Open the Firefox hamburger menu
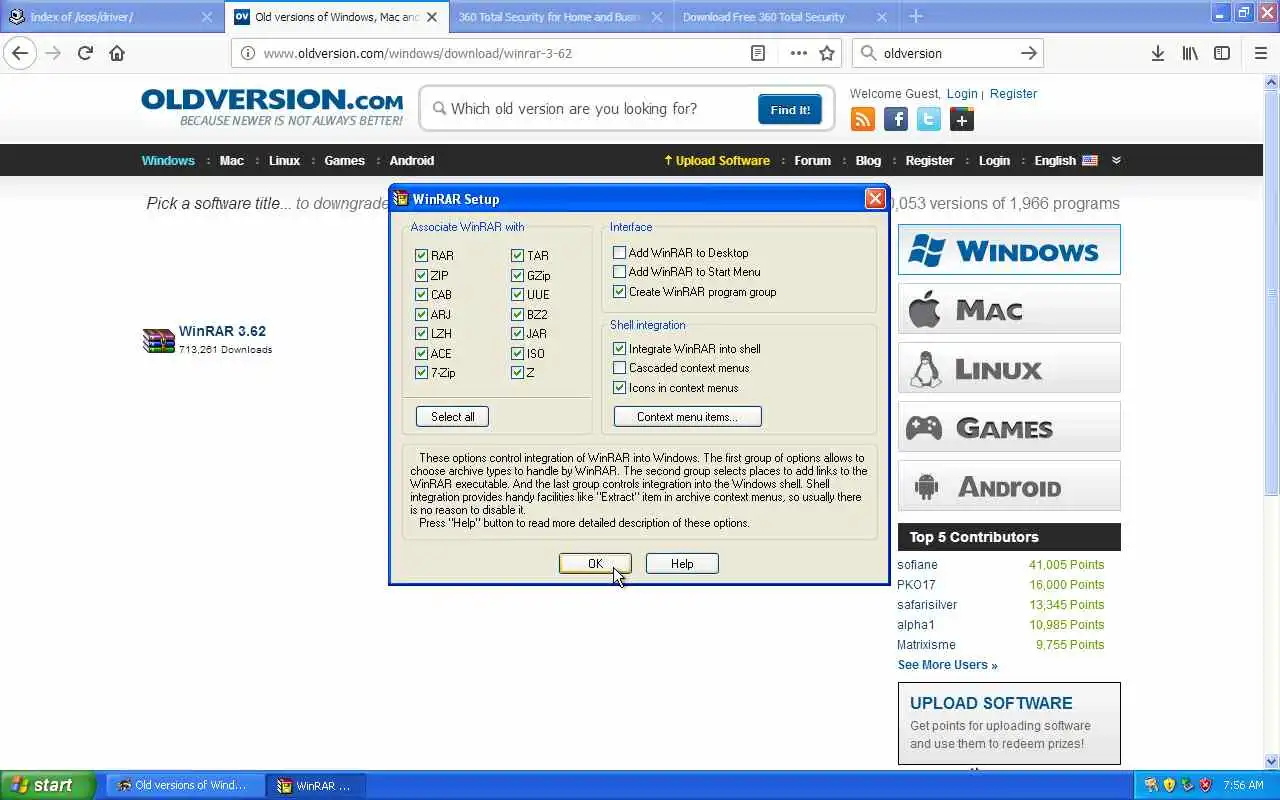This screenshot has height=800, width=1280. [x=1260, y=53]
